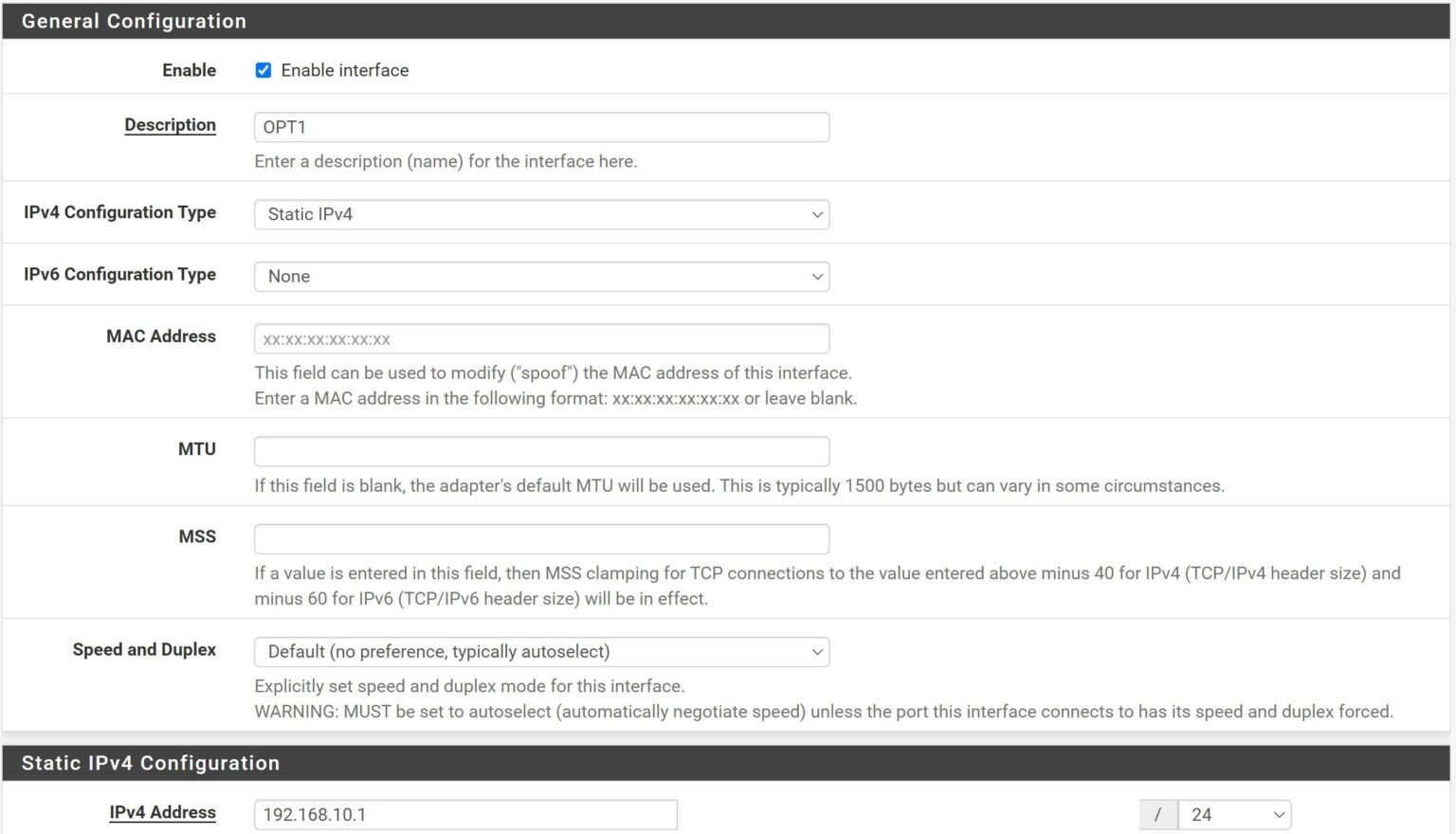Click the IPv4 Address help link
Image resolution: width=1456 pixels, height=834 pixels.
pyautogui.click(x=162, y=812)
